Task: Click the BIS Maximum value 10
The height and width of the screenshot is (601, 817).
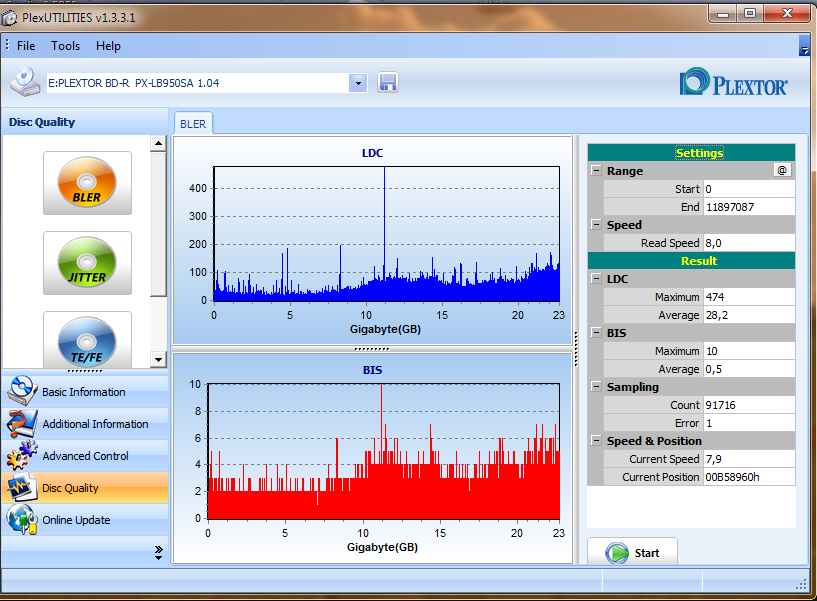Action: tap(749, 351)
